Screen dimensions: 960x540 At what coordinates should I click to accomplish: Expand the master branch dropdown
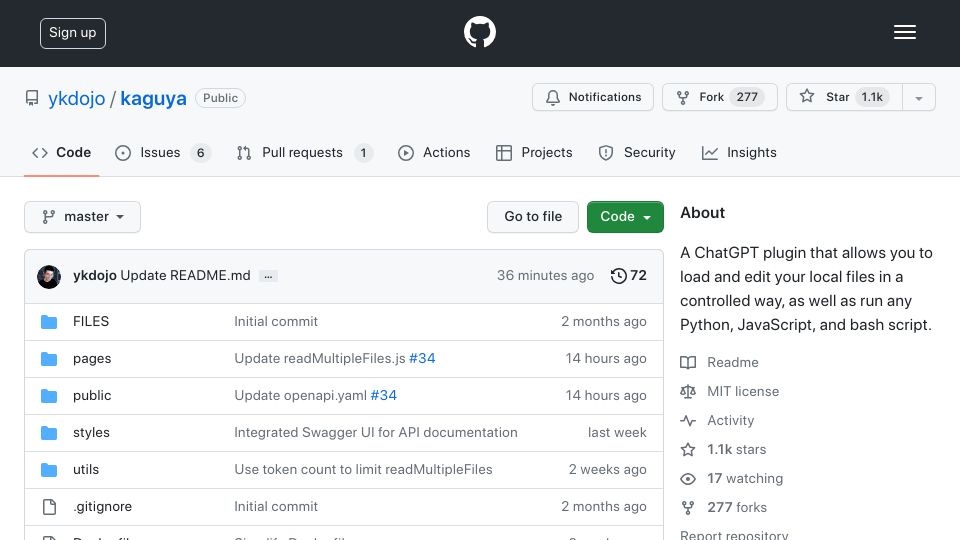(83, 217)
